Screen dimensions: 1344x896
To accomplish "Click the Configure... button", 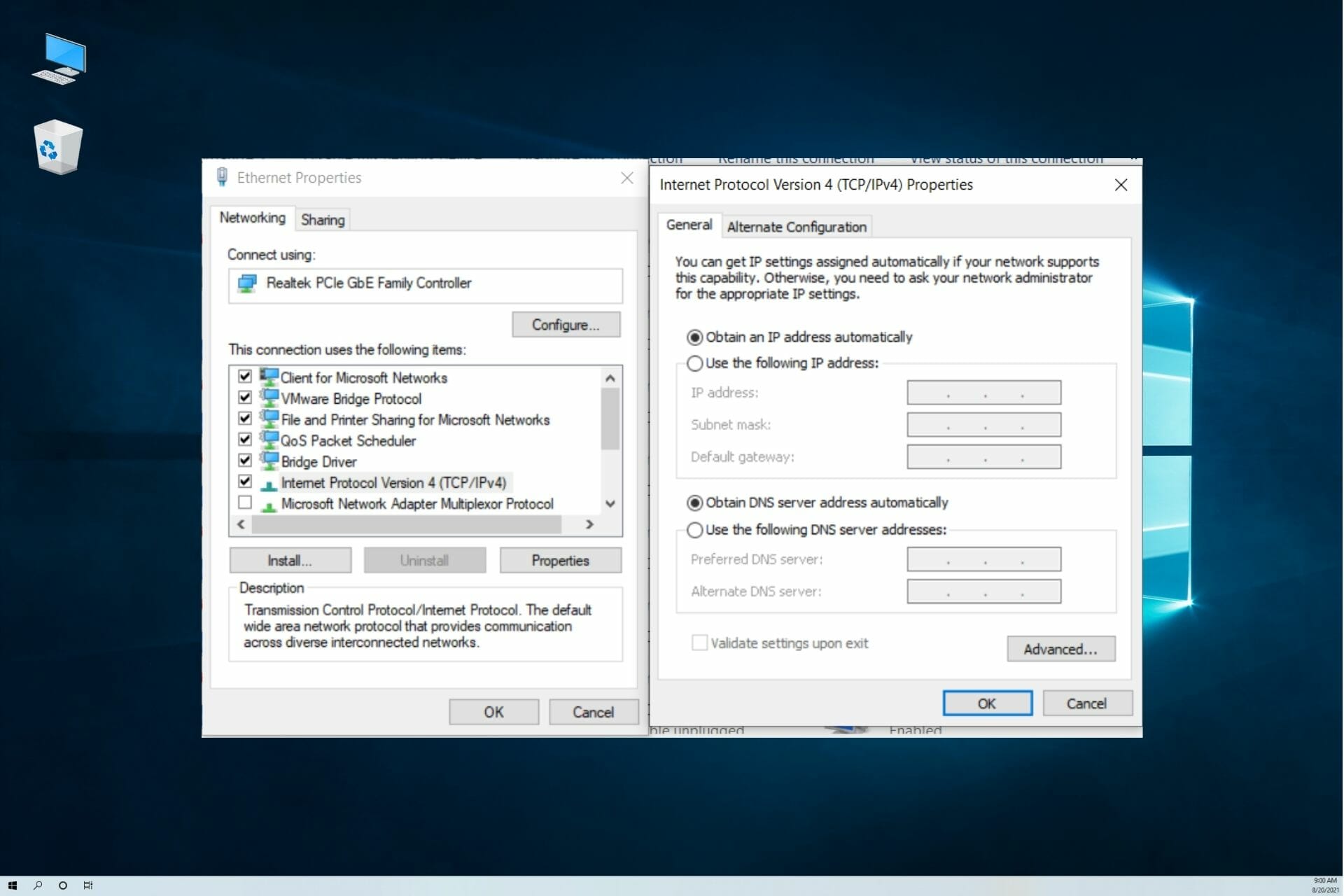I will coord(566,325).
